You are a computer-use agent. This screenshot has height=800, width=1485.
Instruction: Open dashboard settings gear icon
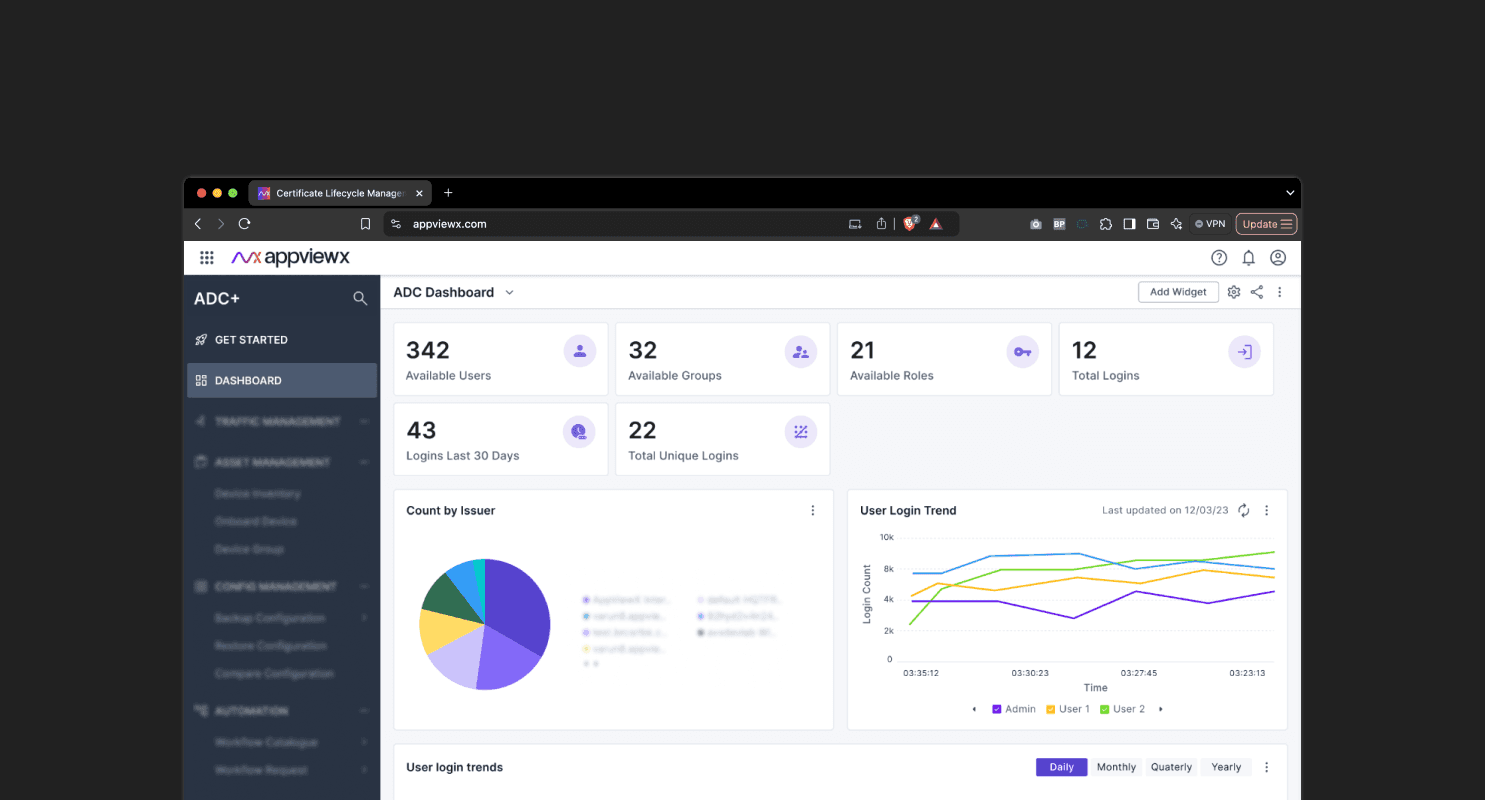pyautogui.click(x=1234, y=292)
